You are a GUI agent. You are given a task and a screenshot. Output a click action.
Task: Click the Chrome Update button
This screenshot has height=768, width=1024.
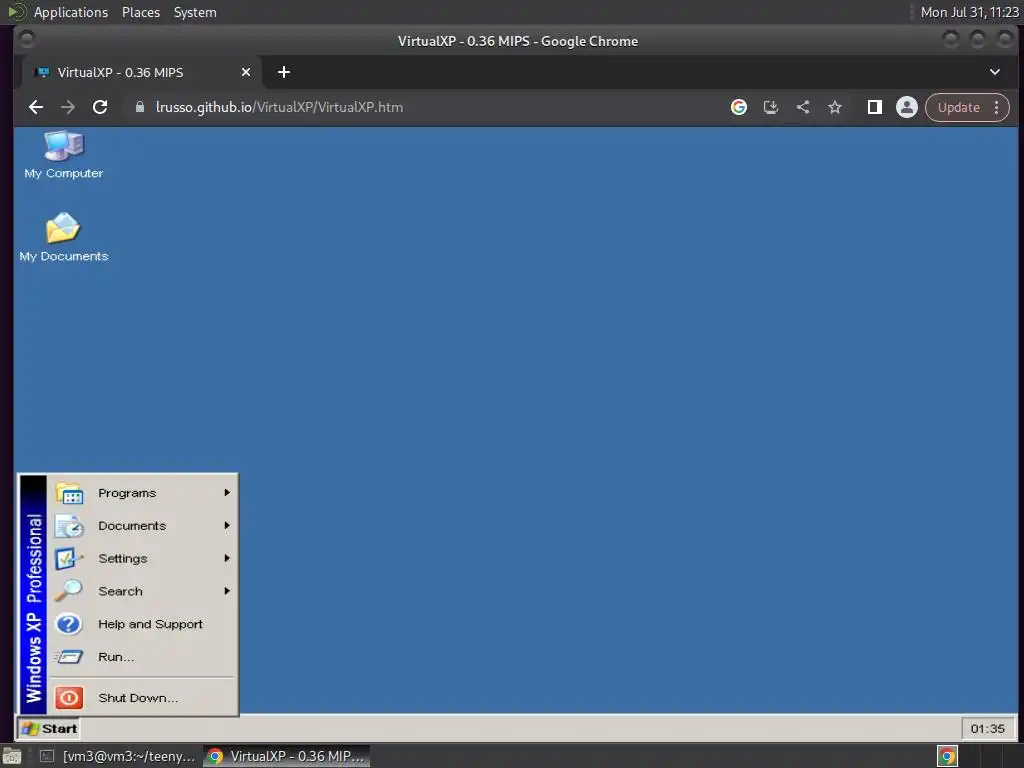[x=959, y=107]
